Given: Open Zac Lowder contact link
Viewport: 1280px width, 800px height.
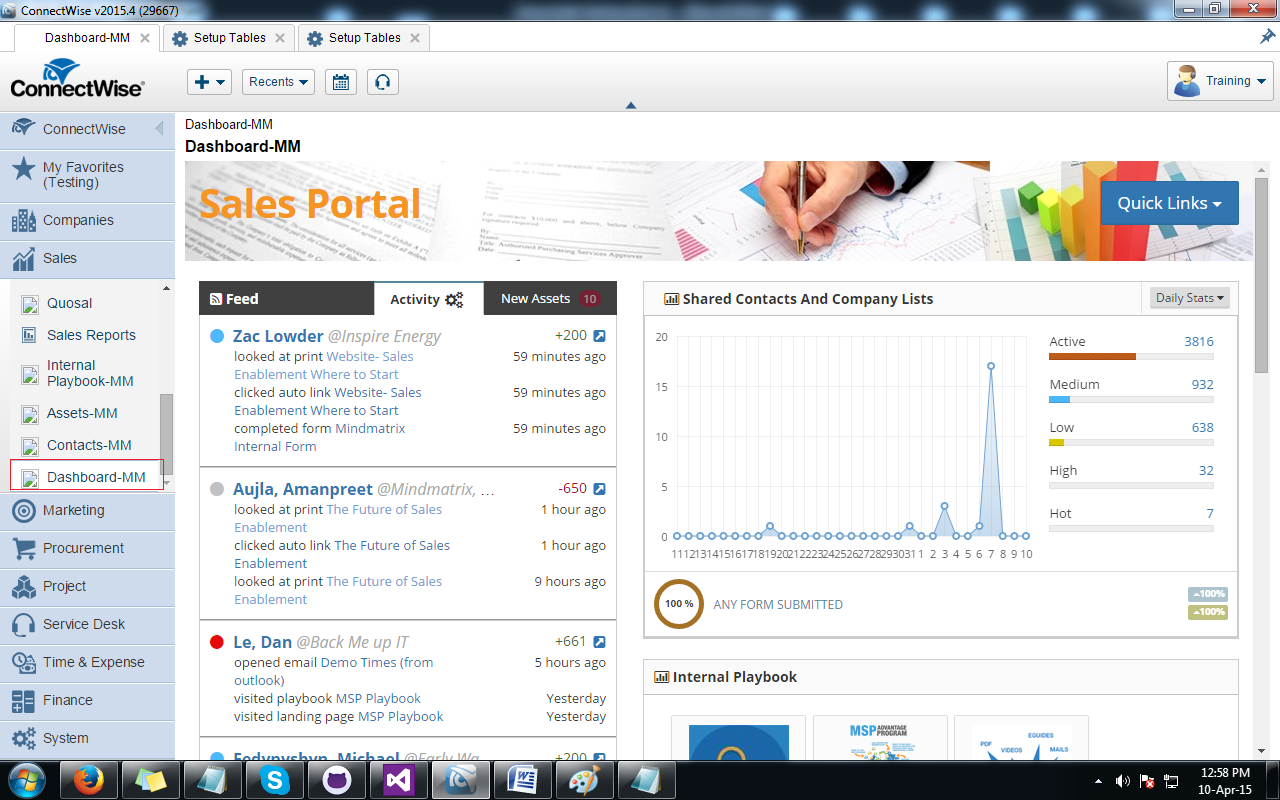Looking at the screenshot, I should [x=278, y=336].
